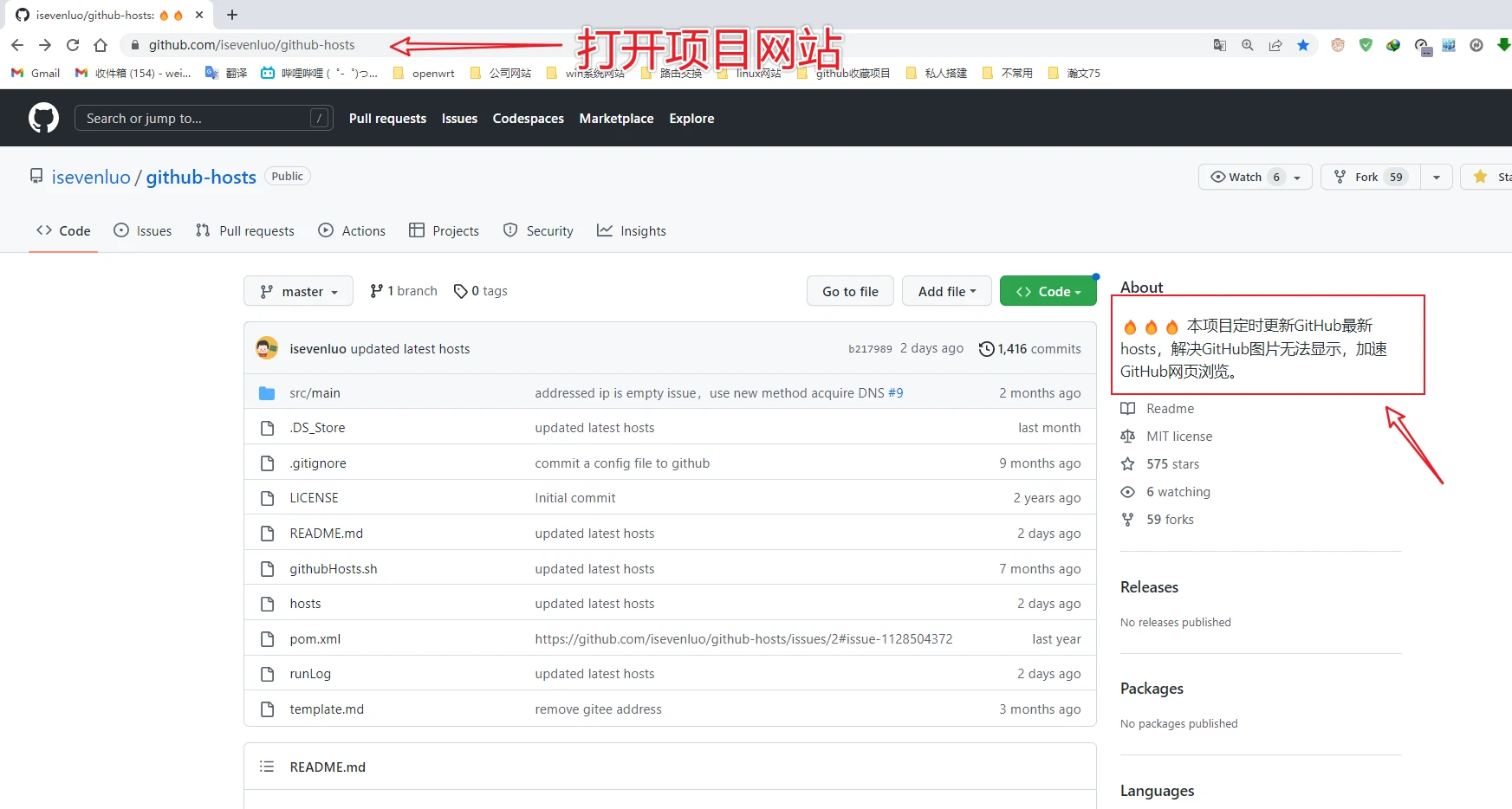Click issue #9 link in src/main commit
The width and height of the screenshot is (1512, 809).
point(895,393)
